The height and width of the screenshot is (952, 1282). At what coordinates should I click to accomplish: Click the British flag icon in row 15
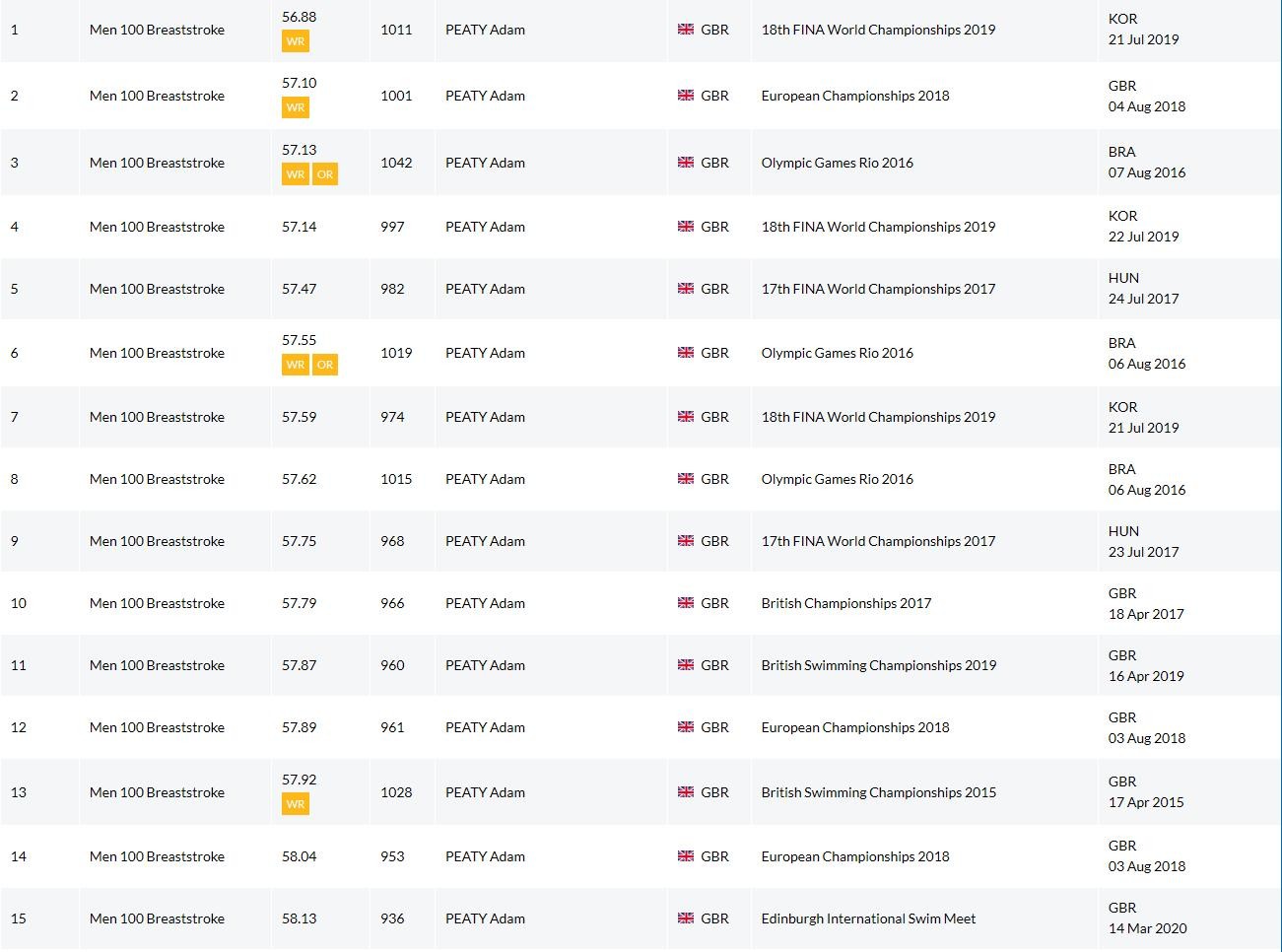click(x=686, y=918)
